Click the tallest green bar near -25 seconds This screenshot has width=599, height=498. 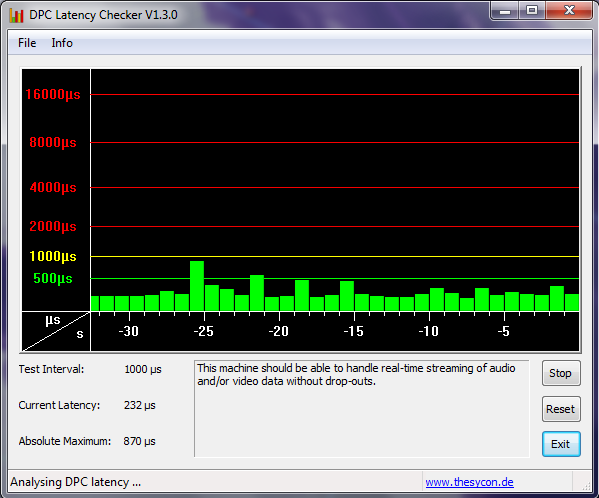pyautogui.click(x=197, y=286)
